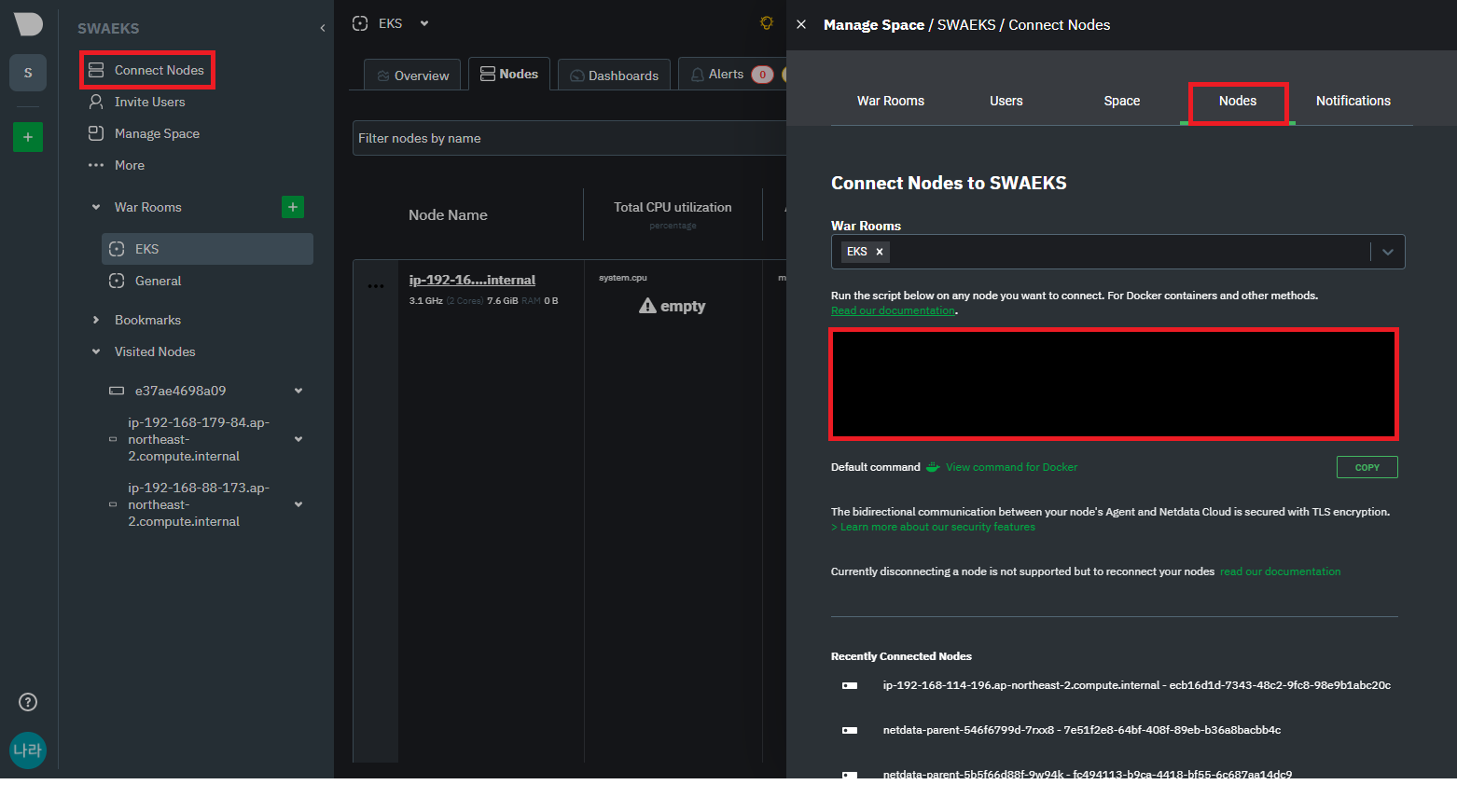Open the Users tab in panel
The width and height of the screenshot is (1457, 812).
(x=1006, y=101)
